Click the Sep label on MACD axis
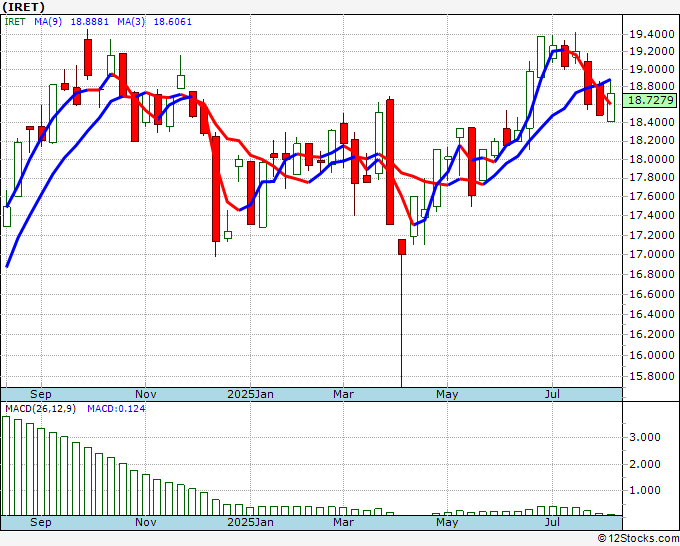Screen dimensions: 680x546 pos(41,522)
